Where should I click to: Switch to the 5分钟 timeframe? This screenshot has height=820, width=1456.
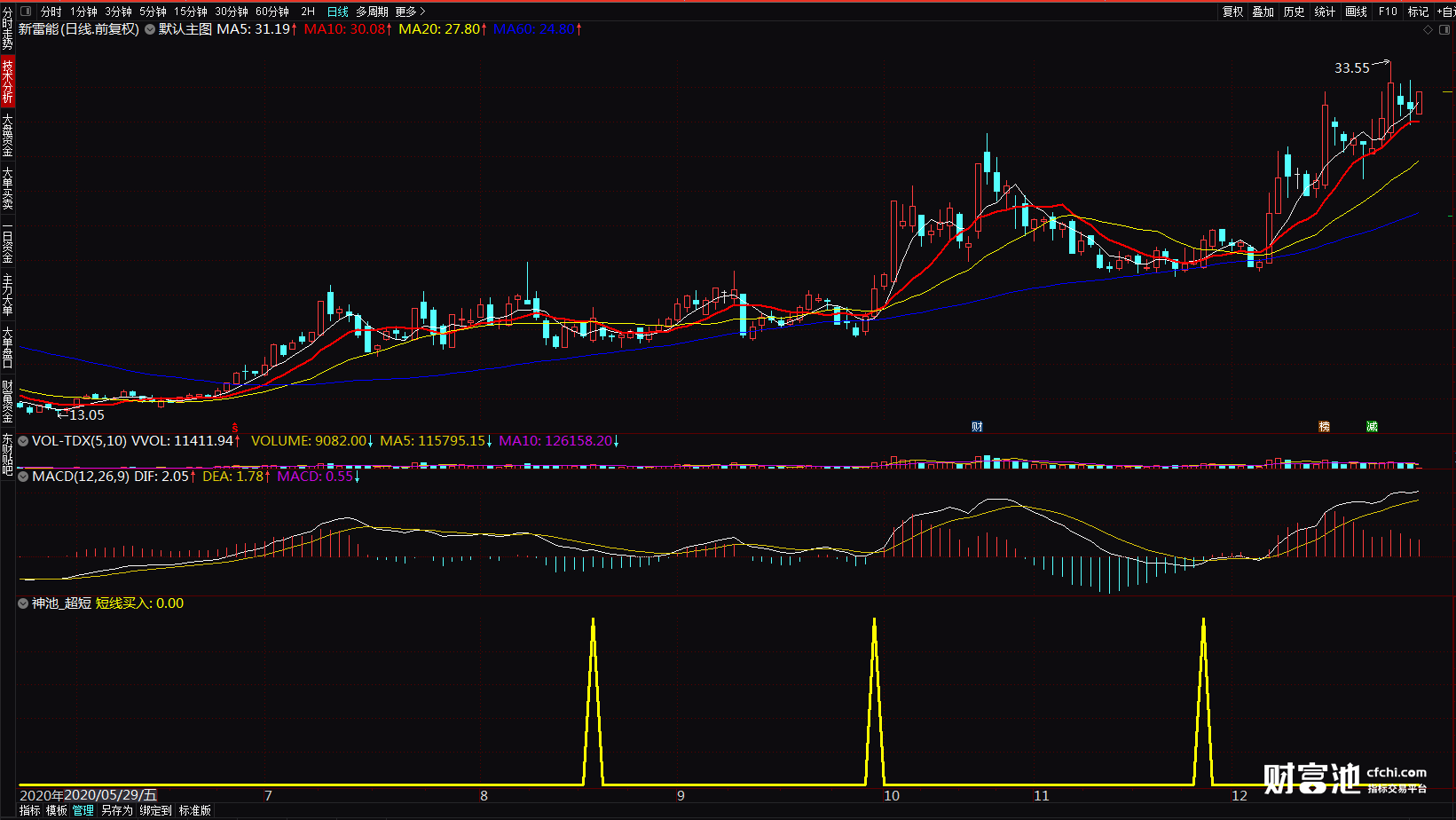153,12
